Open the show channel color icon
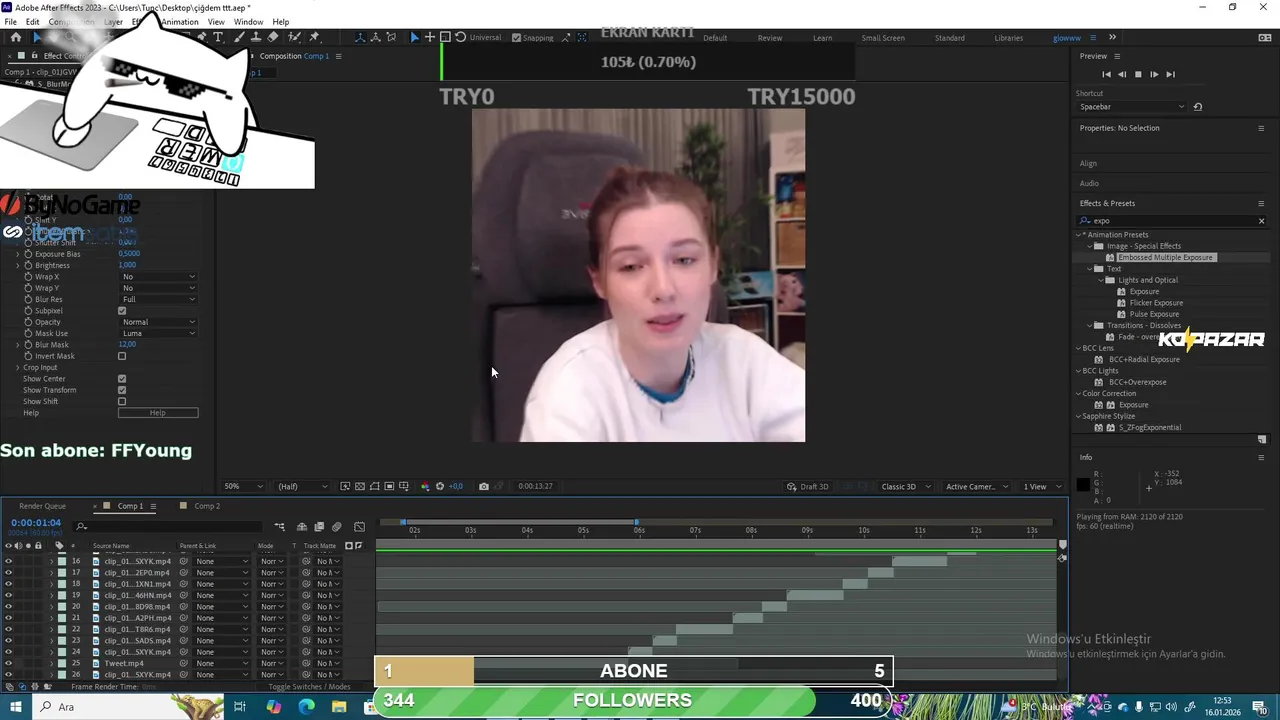This screenshot has width=1280, height=720. (x=425, y=486)
